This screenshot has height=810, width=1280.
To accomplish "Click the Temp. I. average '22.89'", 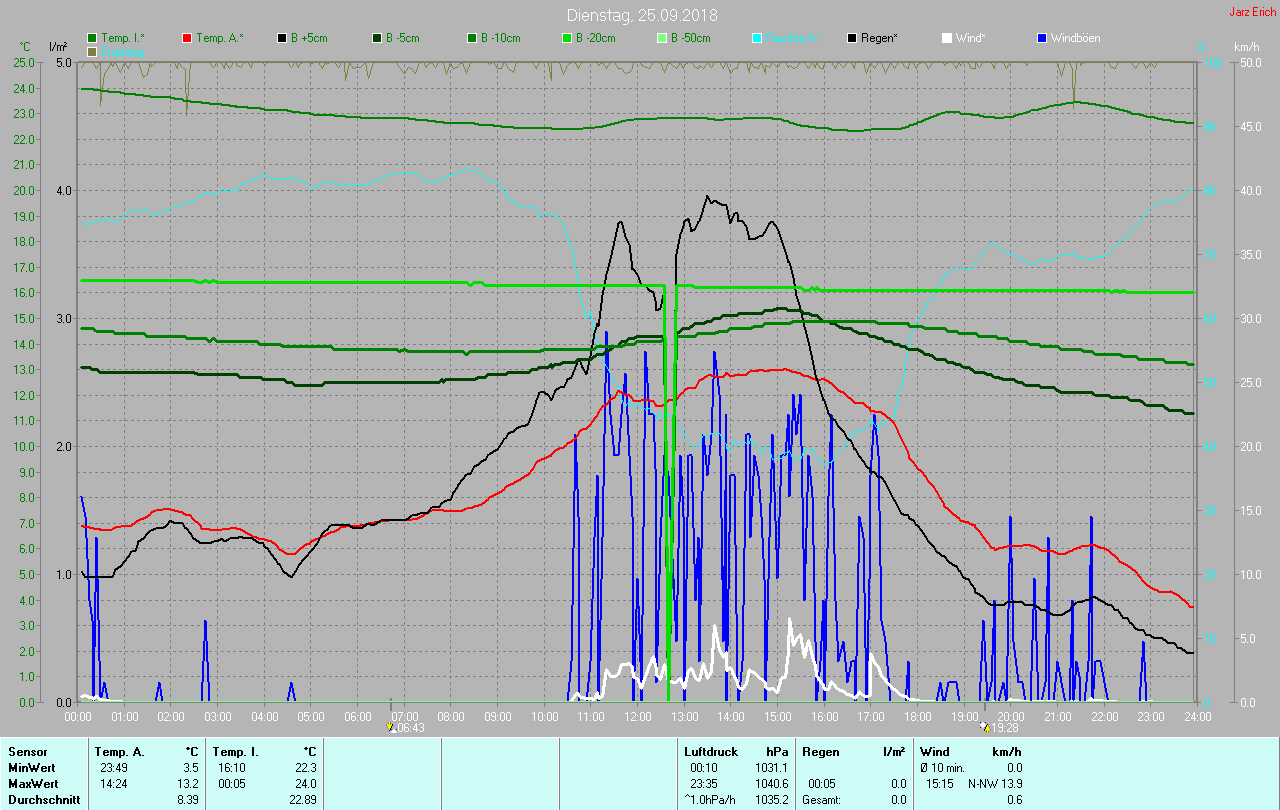I will coord(301,799).
